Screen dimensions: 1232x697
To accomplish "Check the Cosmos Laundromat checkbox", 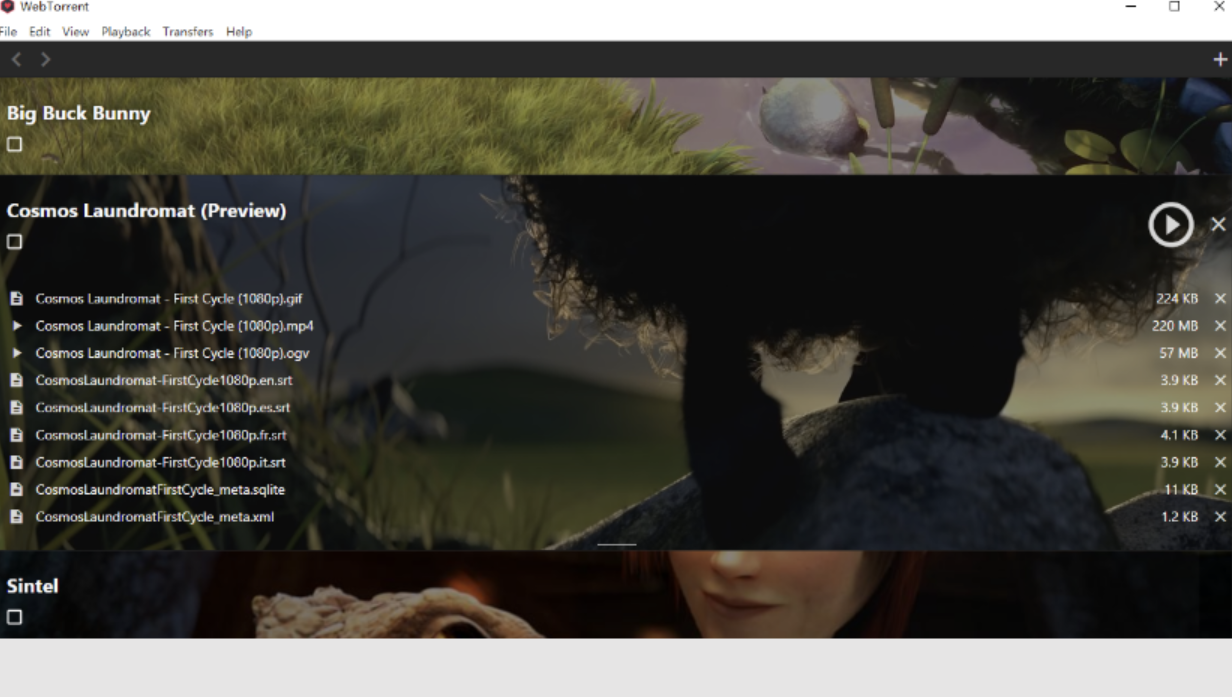I will (14, 243).
